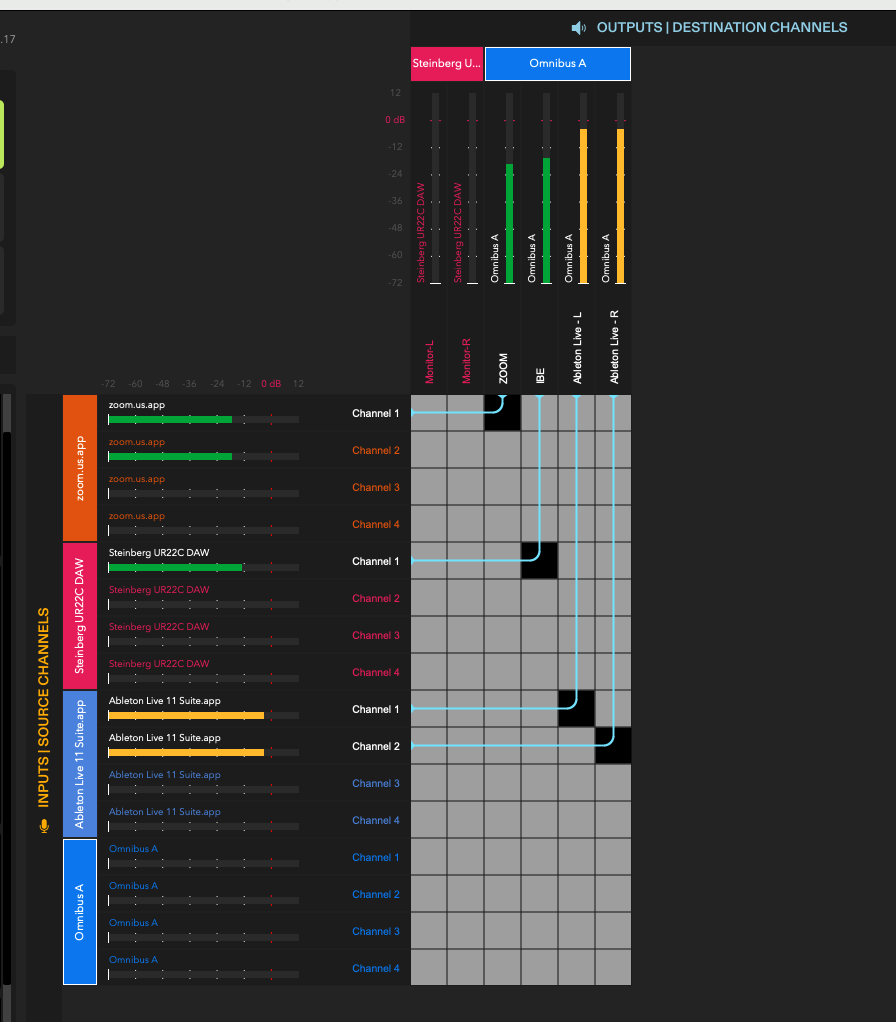Click the microphone icon beside Inputs label
Screen dimensions: 896x1022
(x=44, y=826)
